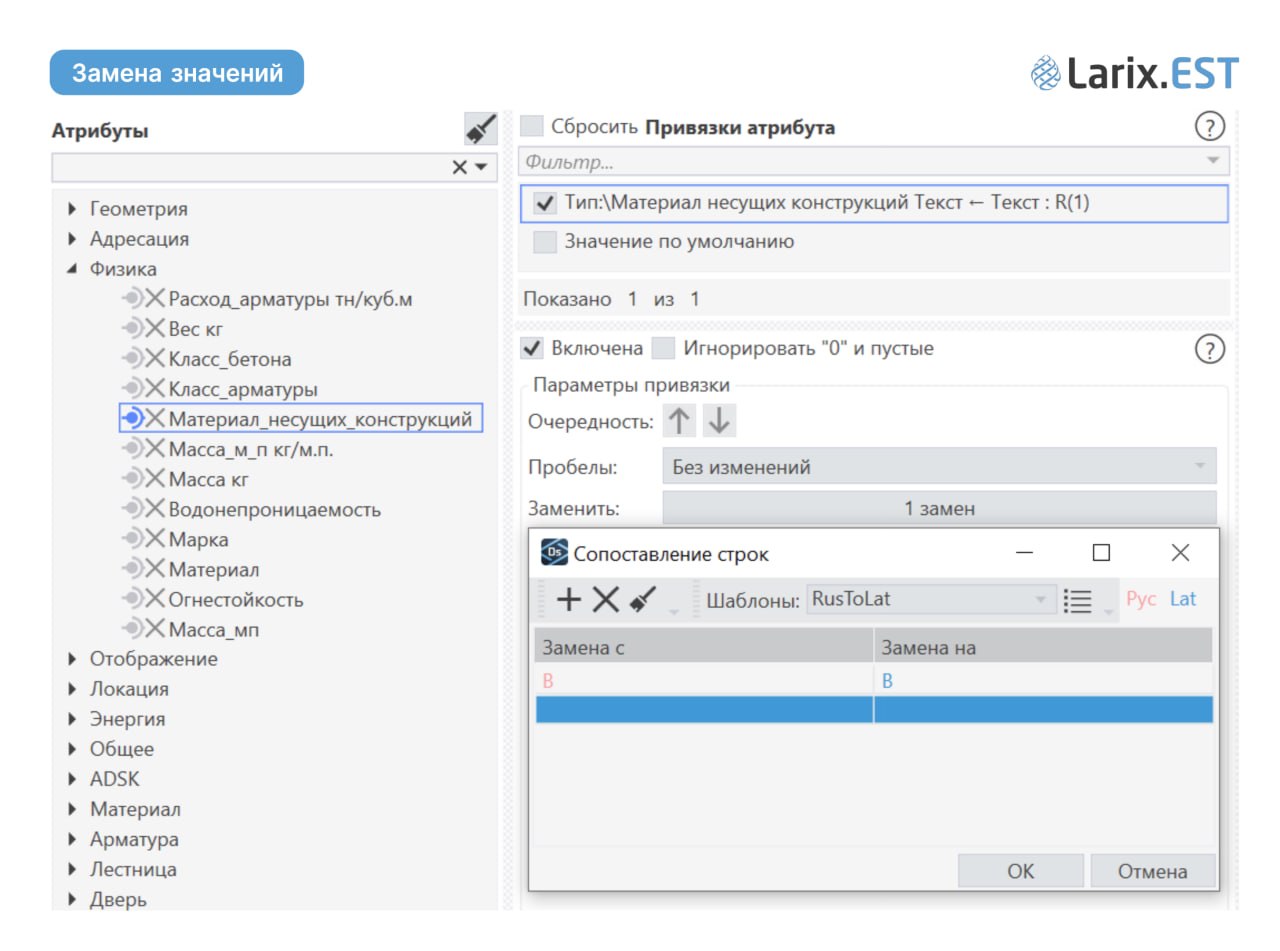This screenshot has height=951, width=1280.
Task: Click the Отмена button
Action: [1153, 871]
